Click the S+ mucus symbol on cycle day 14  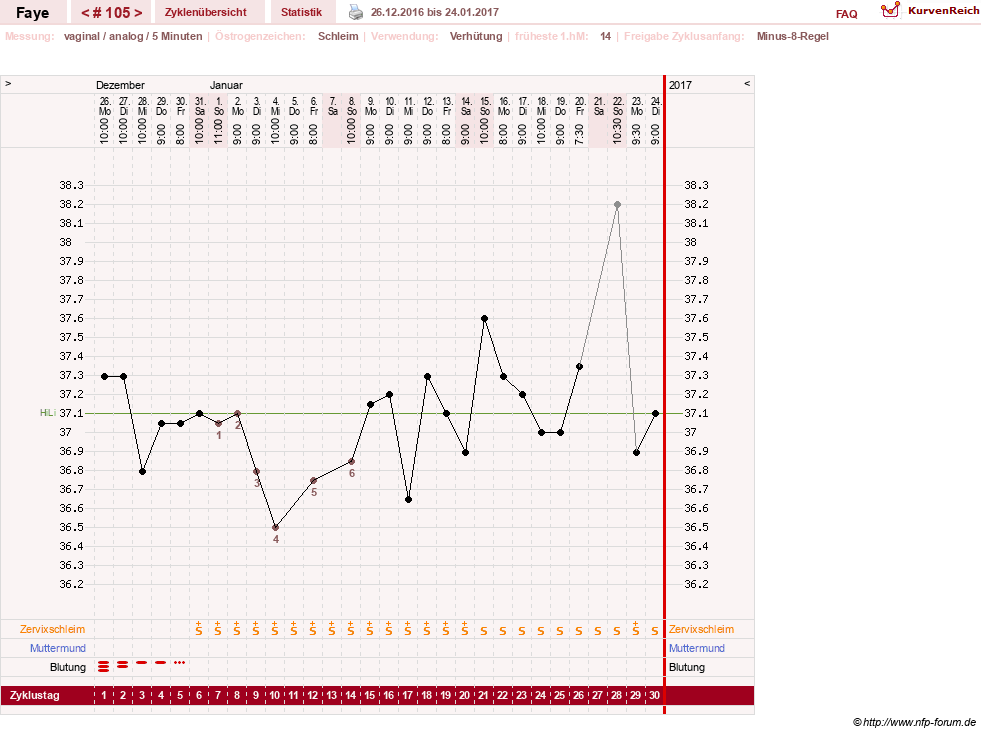(350, 629)
